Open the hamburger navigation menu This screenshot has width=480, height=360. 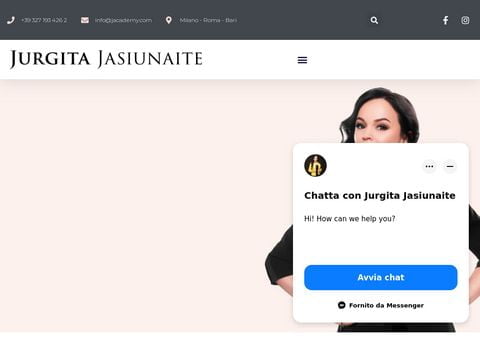point(302,60)
